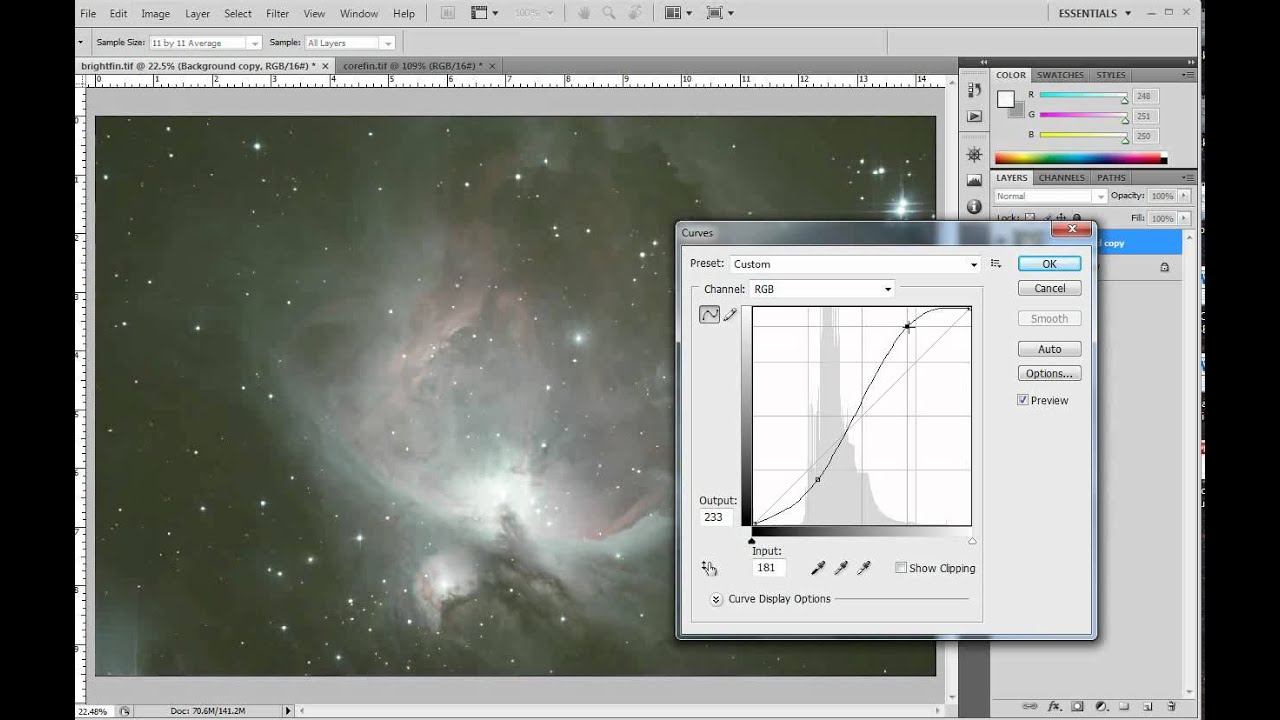The width and height of the screenshot is (1280, 720).
Task: Click the foreground color swatch in Color panel
Action: (x=1005, y=98)
